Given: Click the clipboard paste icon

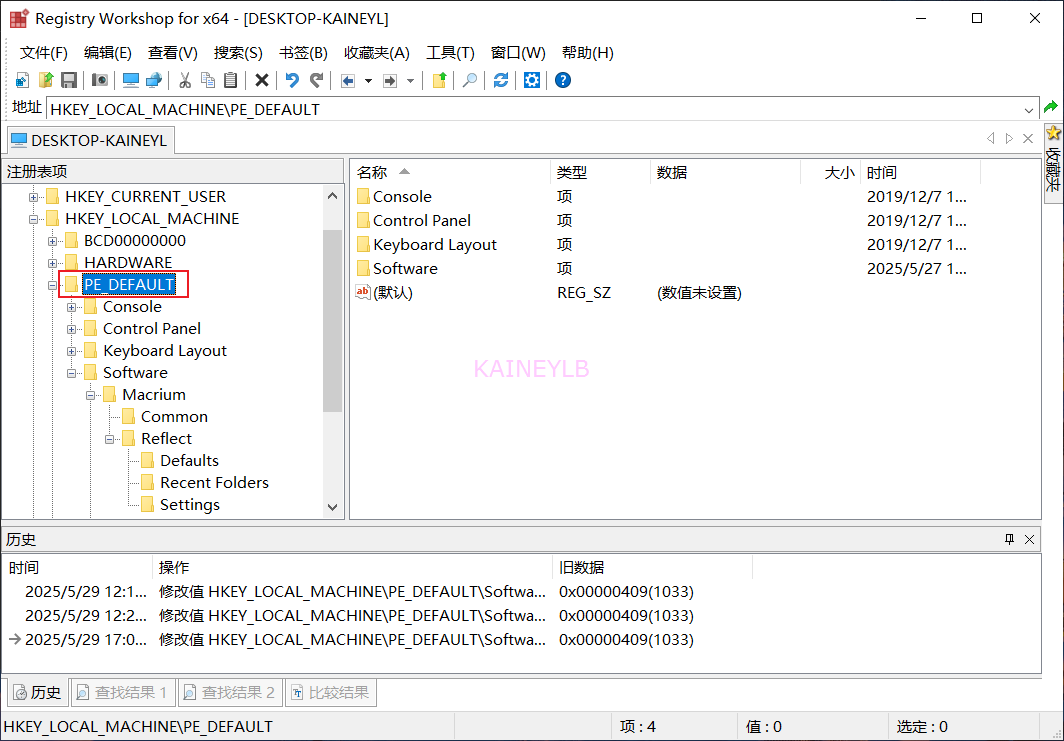Looking at the screenshot, I should (231, 80).
